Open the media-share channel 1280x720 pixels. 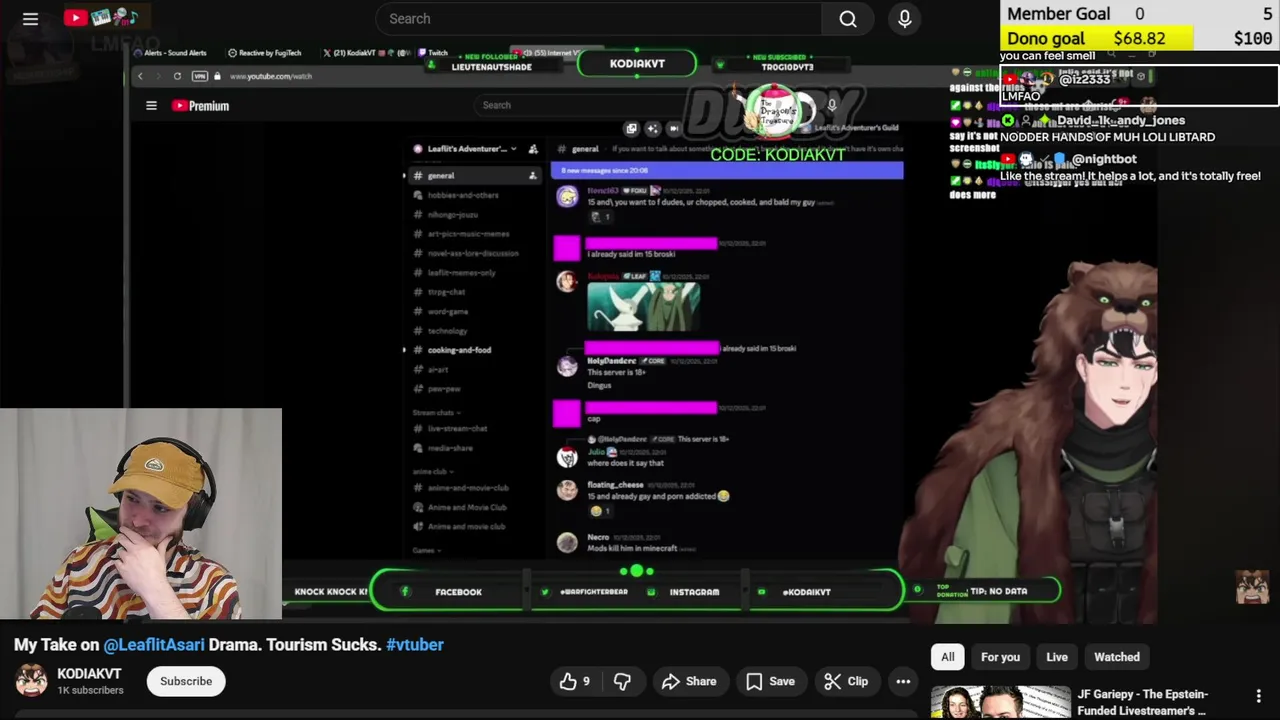(x=450, y=448)
